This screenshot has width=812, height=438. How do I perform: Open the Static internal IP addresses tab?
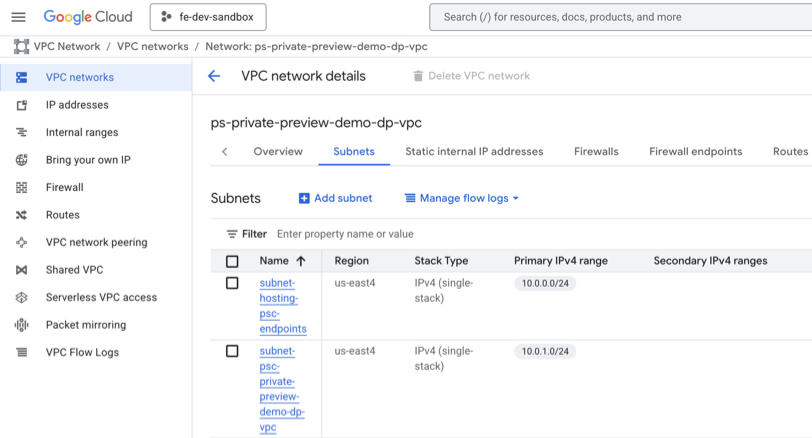(x=474, y=152)
